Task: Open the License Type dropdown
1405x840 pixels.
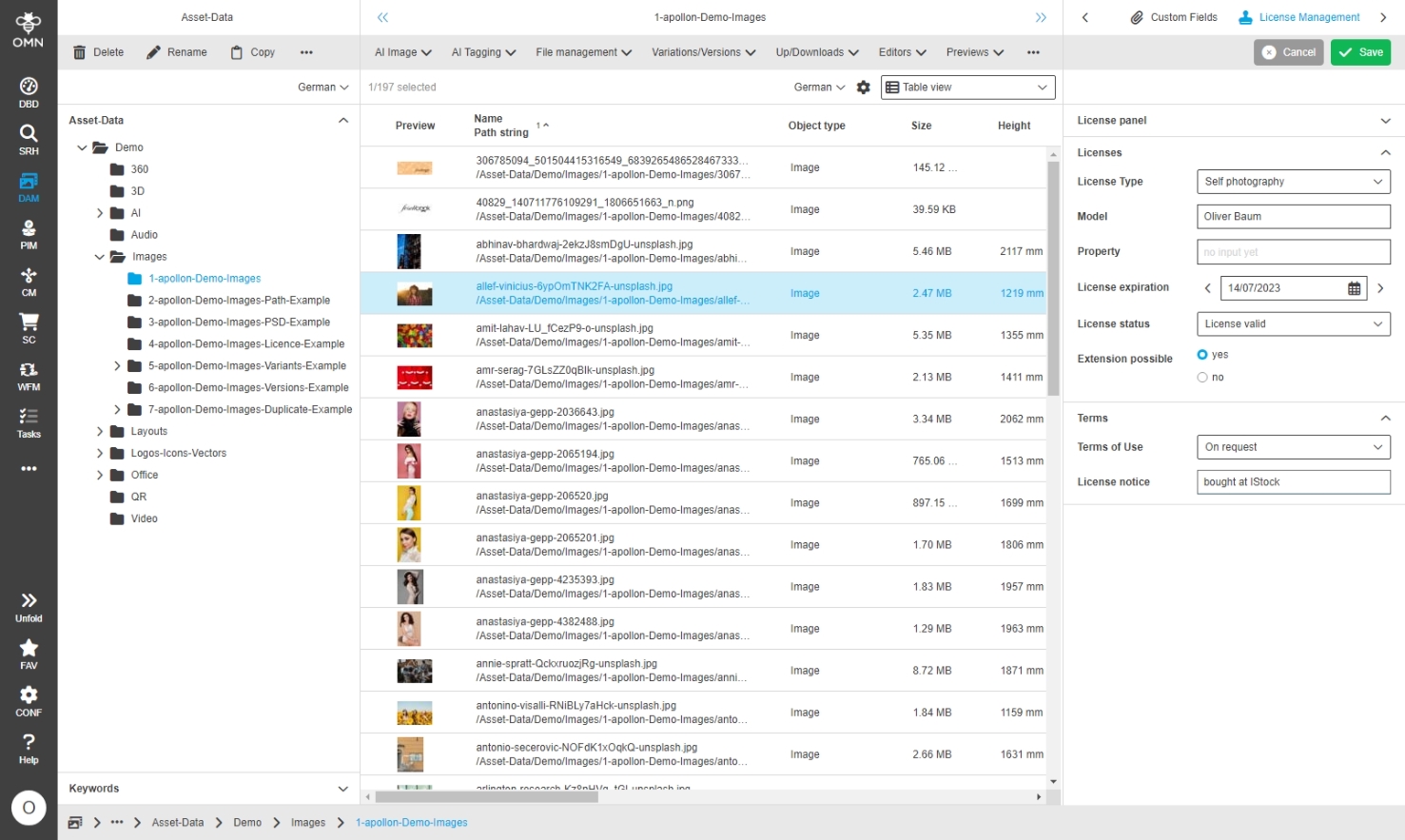Action: 1293,182
